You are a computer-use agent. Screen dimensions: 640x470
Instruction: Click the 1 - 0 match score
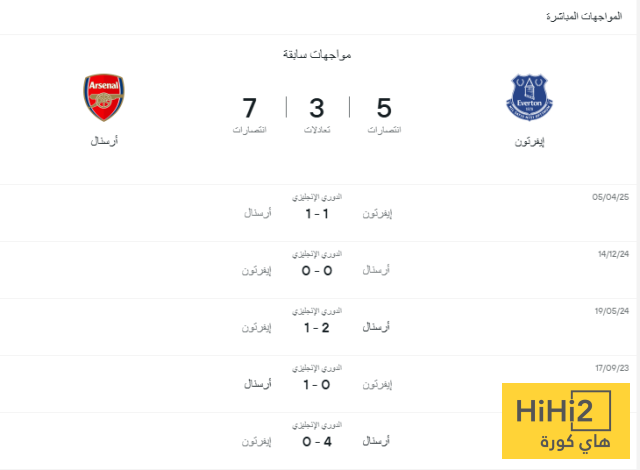317,385
